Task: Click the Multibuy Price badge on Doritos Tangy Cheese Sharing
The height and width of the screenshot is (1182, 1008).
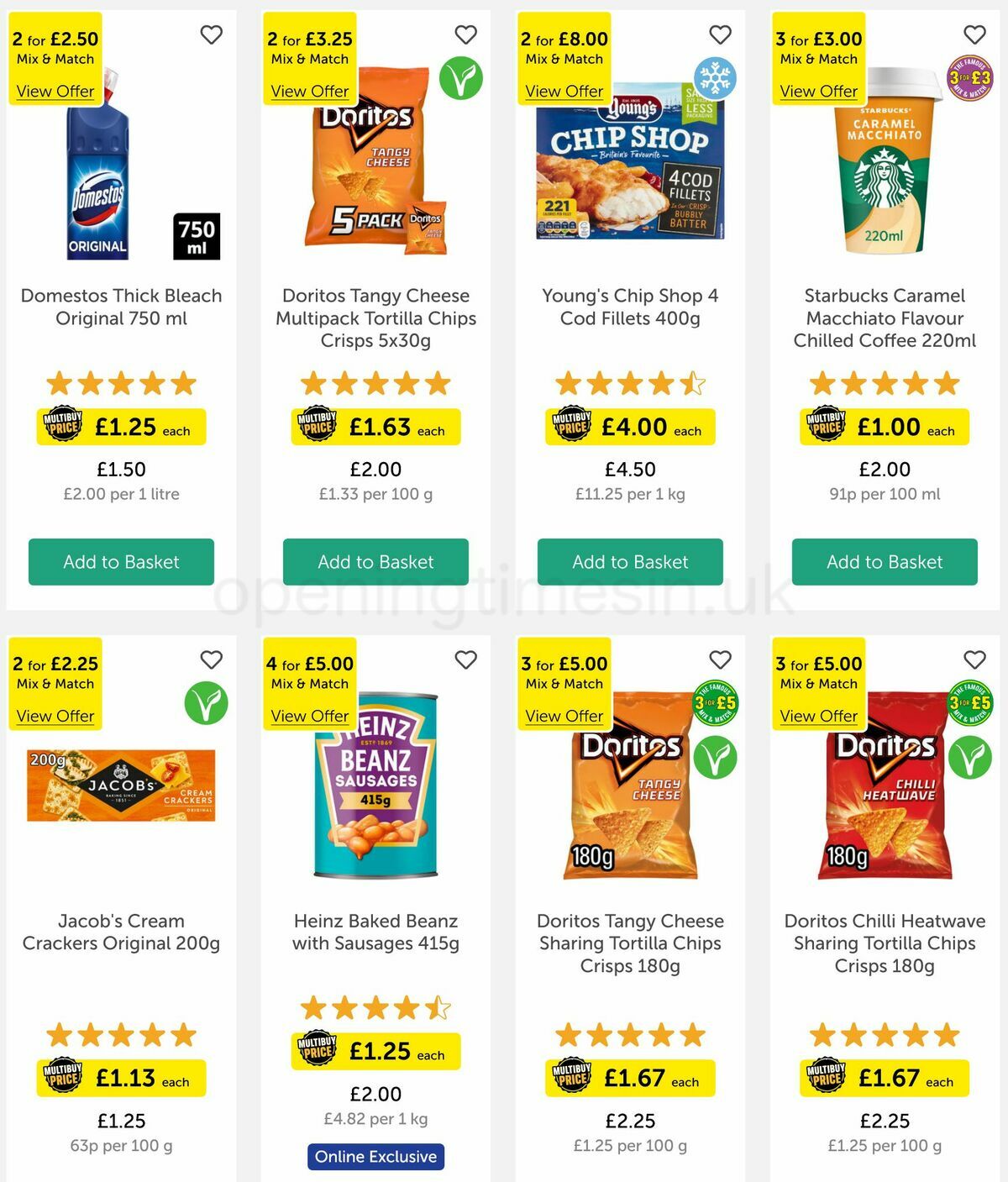Action: (572, 1078)
